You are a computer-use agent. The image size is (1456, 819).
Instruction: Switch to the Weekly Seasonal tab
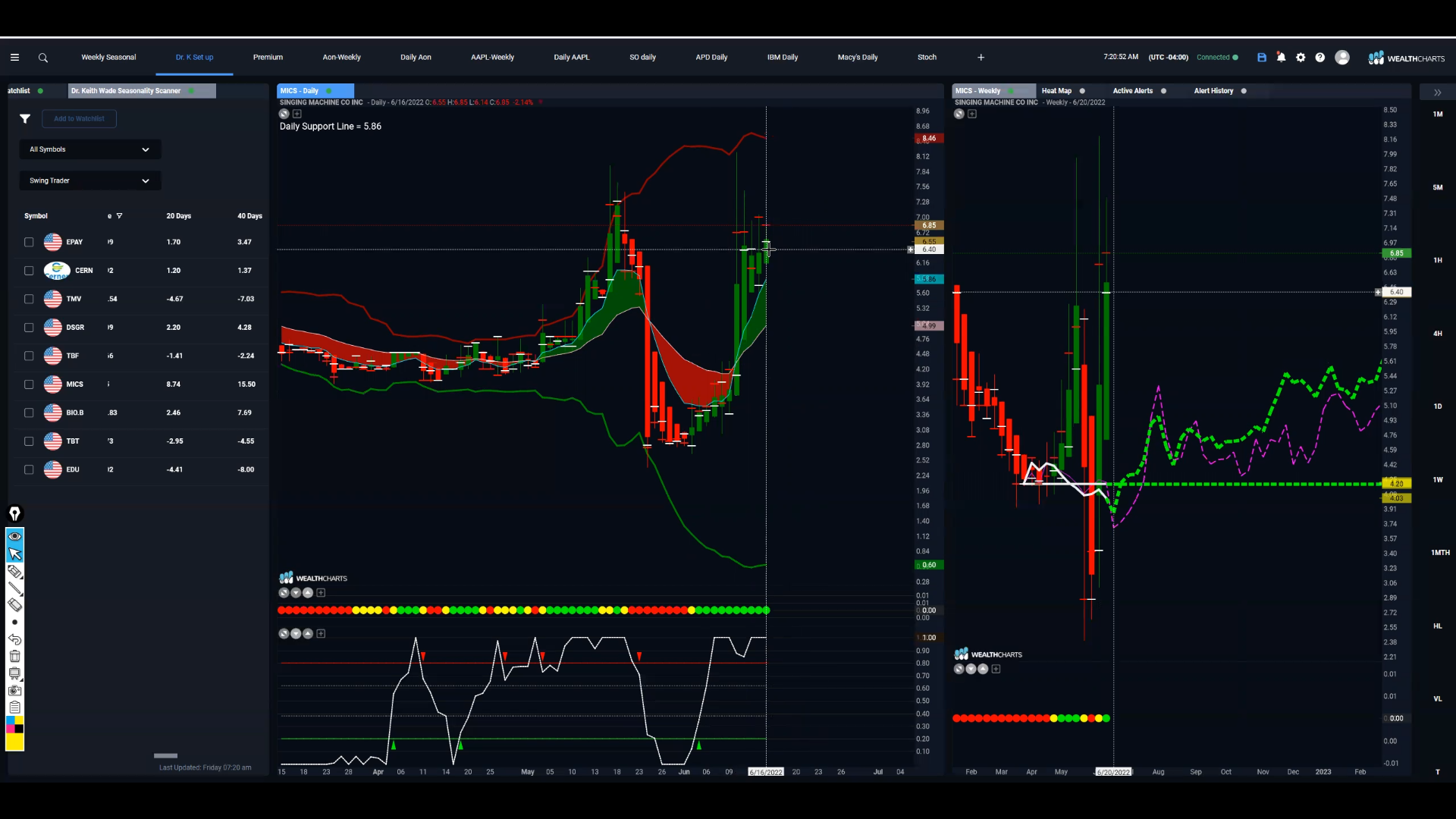click(108, 58)
